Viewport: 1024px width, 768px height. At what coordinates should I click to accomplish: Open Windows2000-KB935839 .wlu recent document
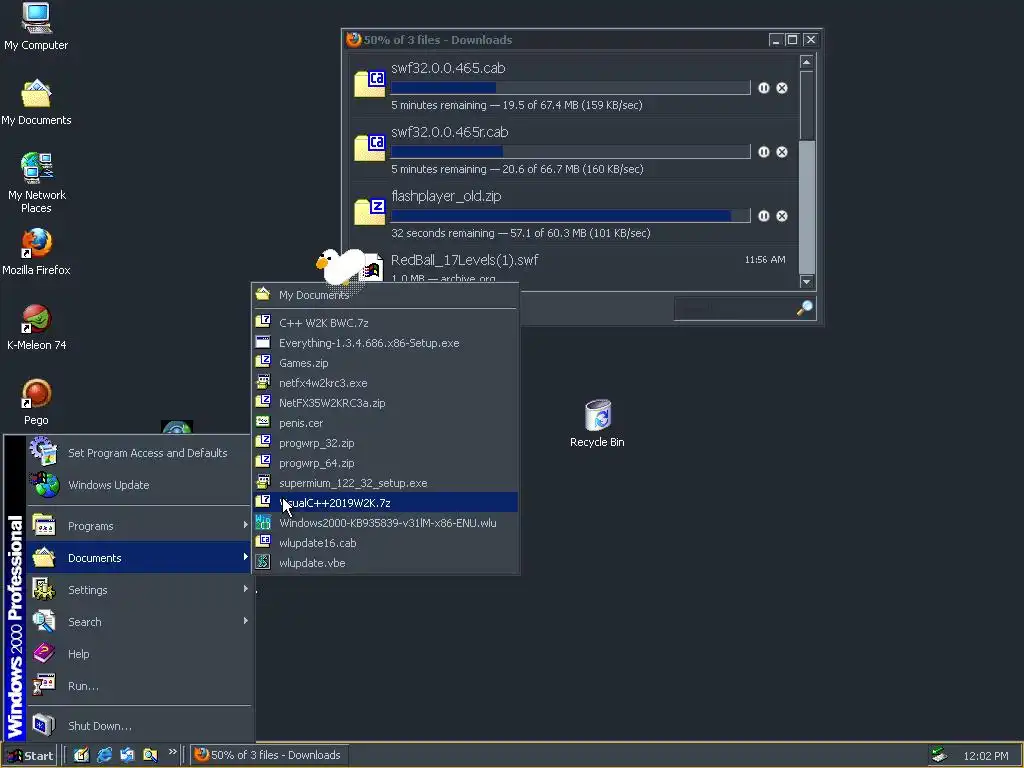385,522
